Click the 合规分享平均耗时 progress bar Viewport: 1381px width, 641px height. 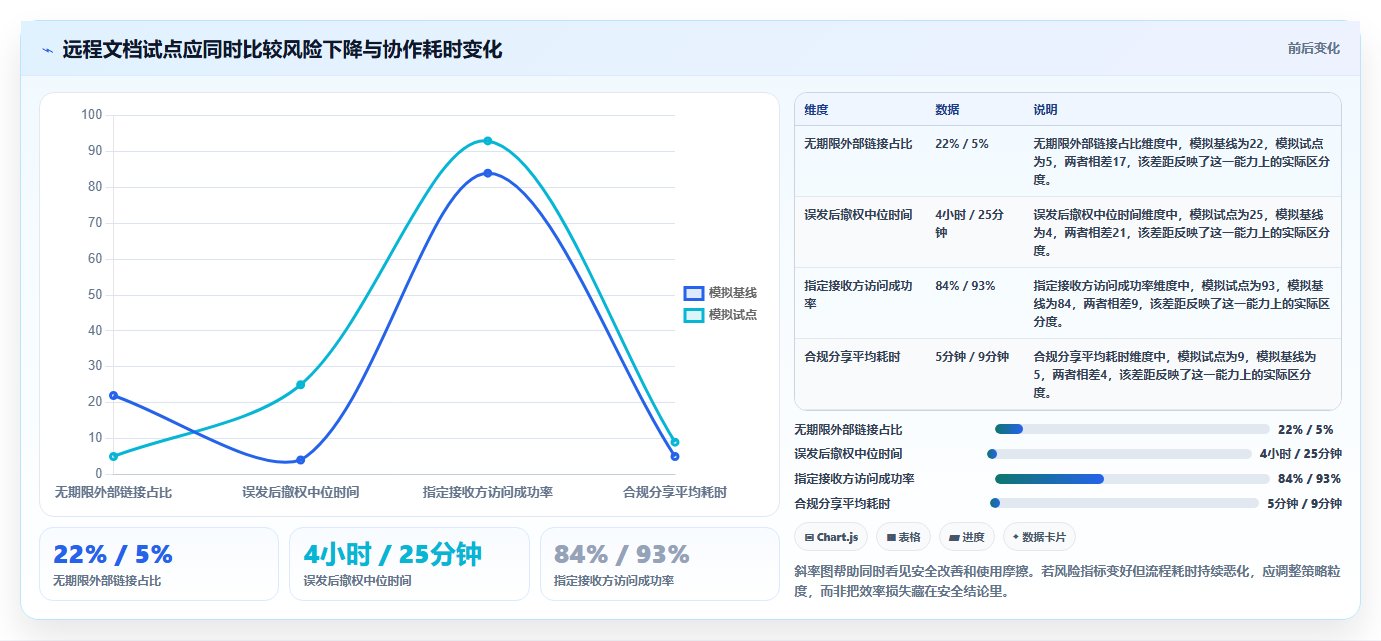(1124, 503)
